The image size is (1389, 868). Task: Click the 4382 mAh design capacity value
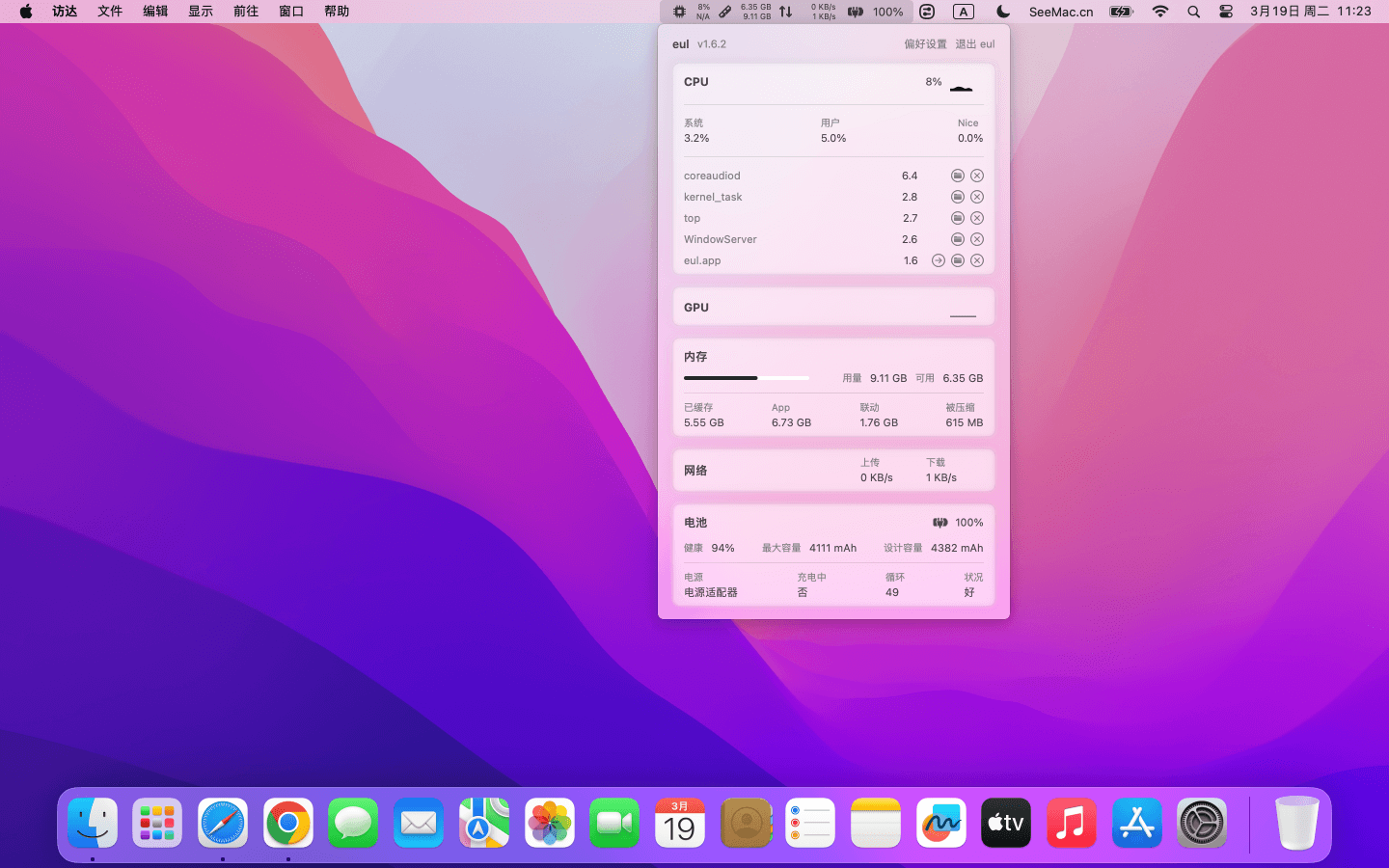click(957, 548)
